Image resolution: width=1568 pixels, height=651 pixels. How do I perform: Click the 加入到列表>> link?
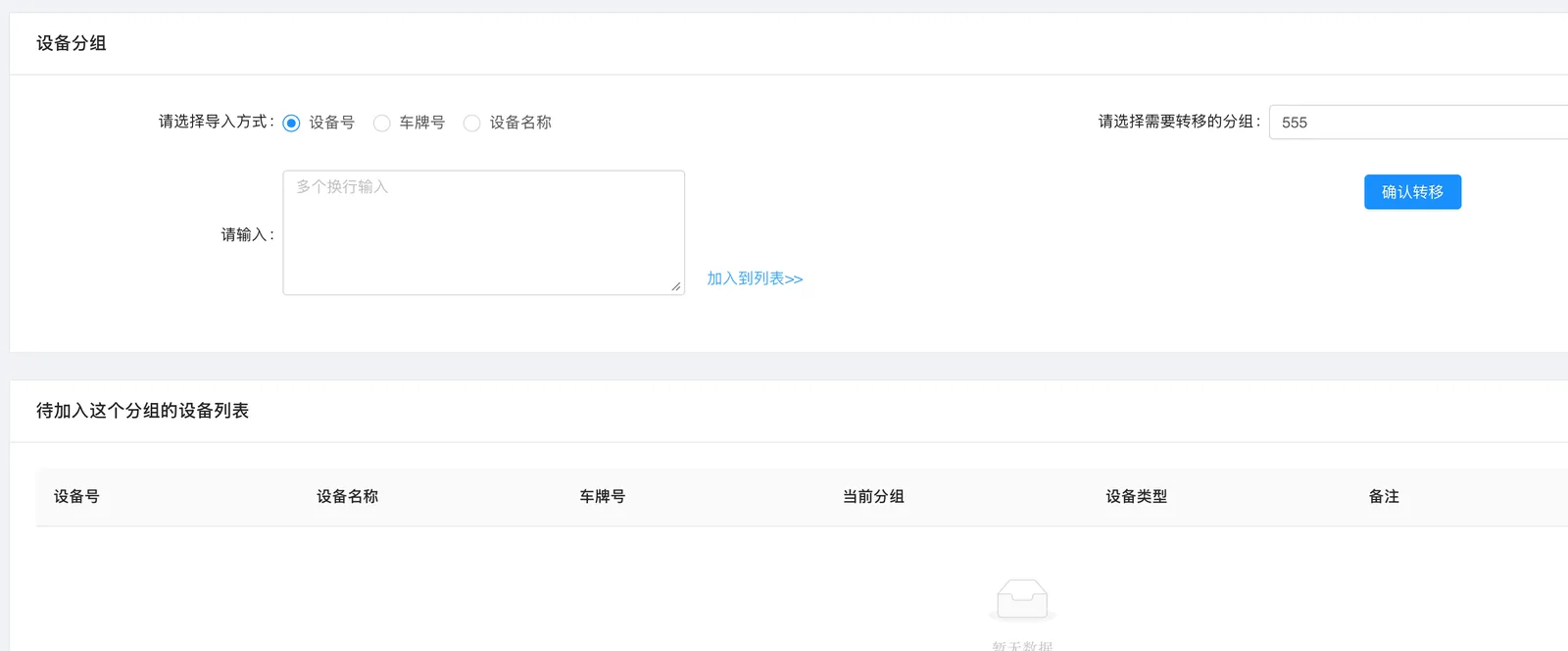tap(755, 278)
